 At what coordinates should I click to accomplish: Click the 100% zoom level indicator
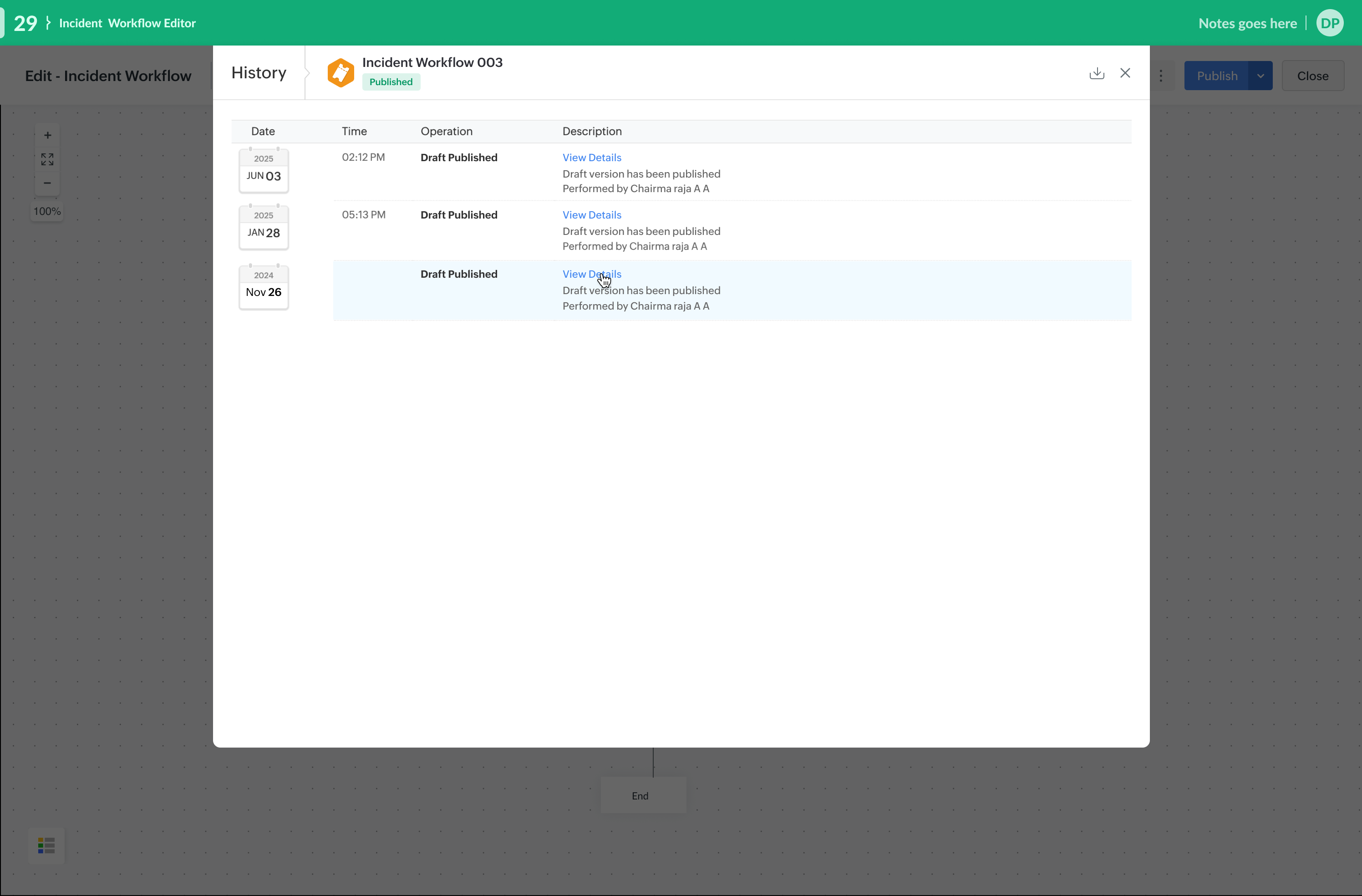point(47,211)
